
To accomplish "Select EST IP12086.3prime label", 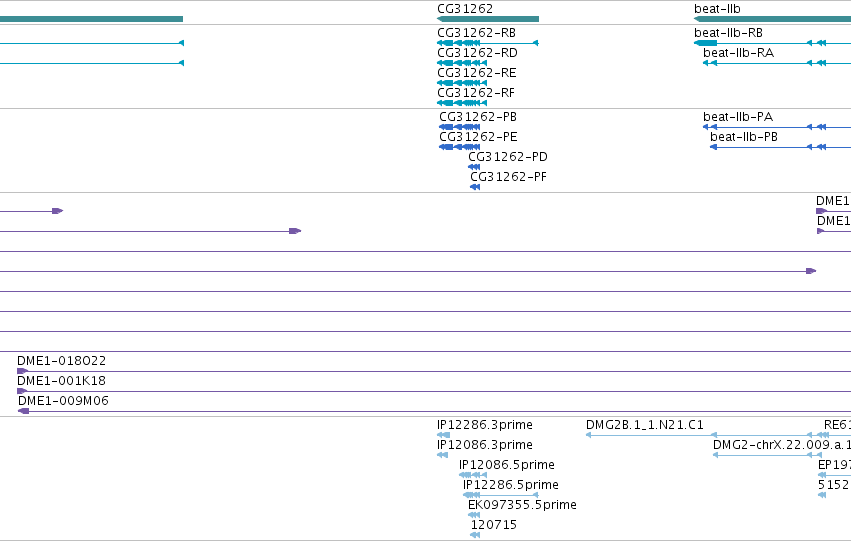I will tap(485, 445).
